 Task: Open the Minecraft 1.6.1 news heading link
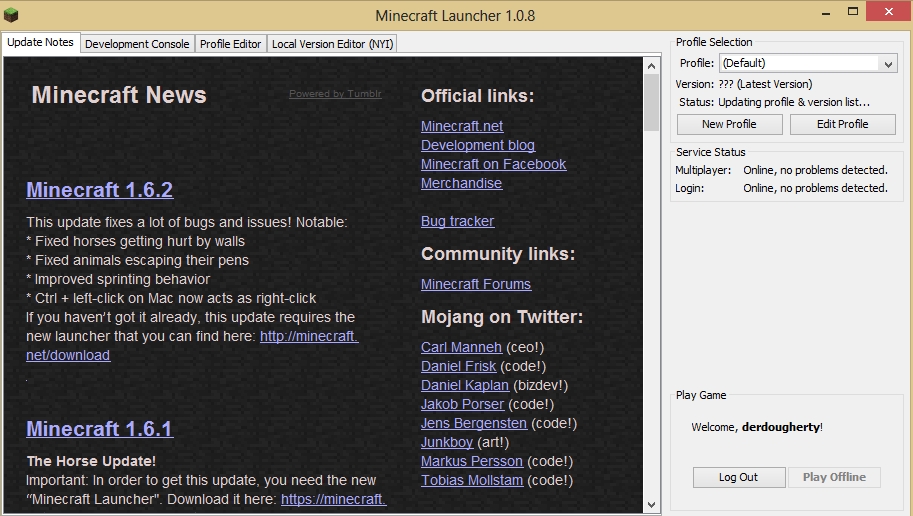tap(99, 429)
